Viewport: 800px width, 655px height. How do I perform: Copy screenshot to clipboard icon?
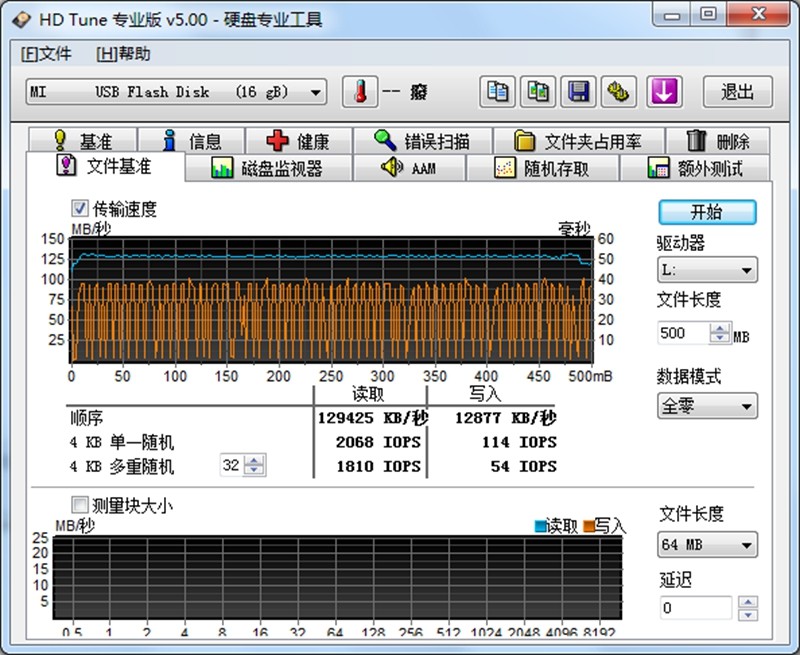[538, 92]
